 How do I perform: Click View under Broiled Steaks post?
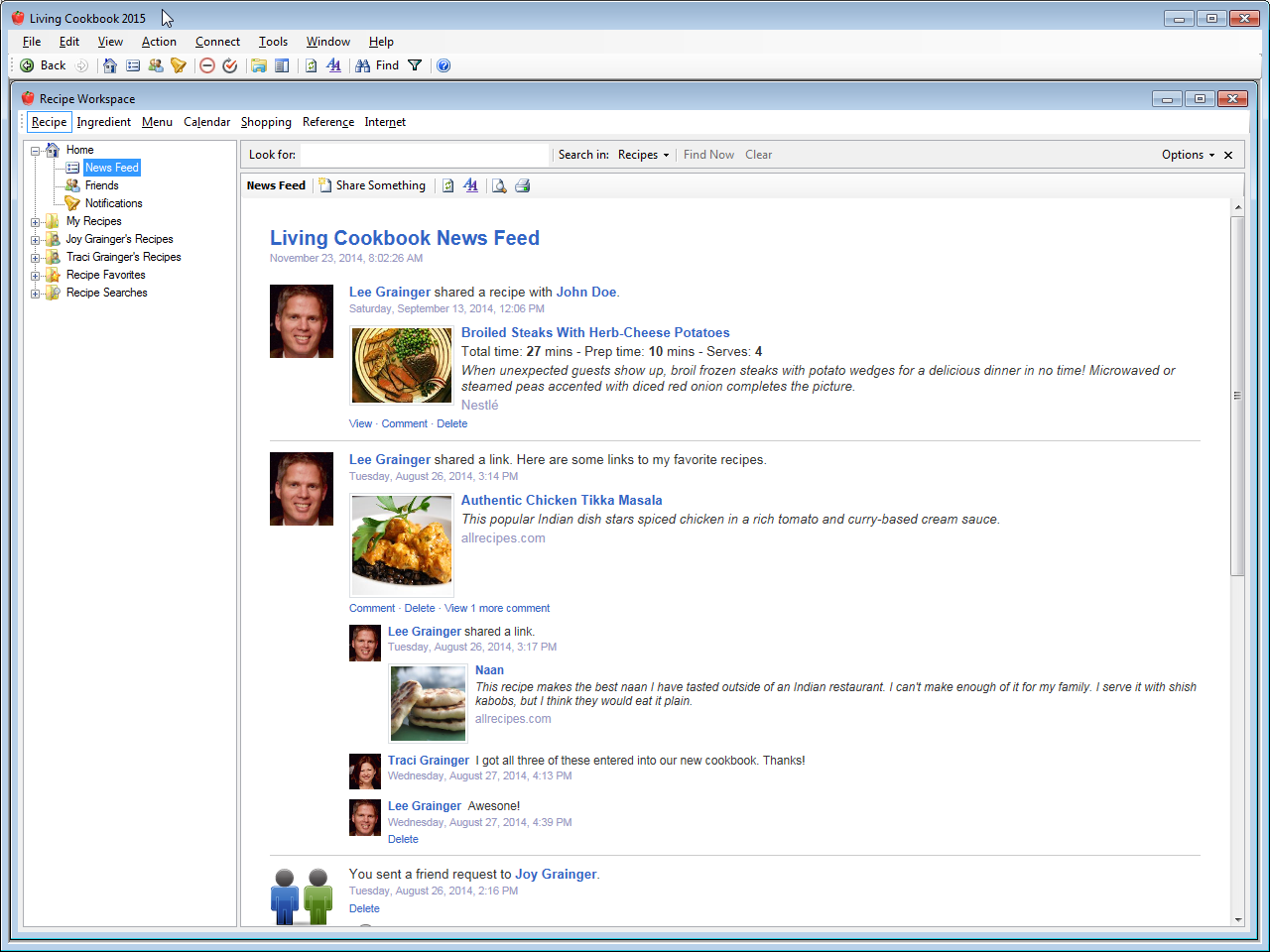click(x=360, y=423)
